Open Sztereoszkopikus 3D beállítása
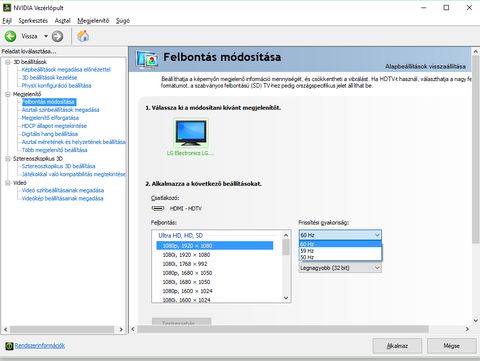This screenshot has height=361, width=480. 58,166
